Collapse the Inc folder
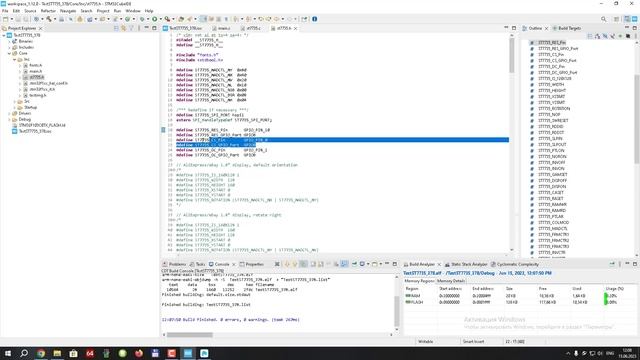The width and height of the screenshot is (640, 360). point(15,60)
